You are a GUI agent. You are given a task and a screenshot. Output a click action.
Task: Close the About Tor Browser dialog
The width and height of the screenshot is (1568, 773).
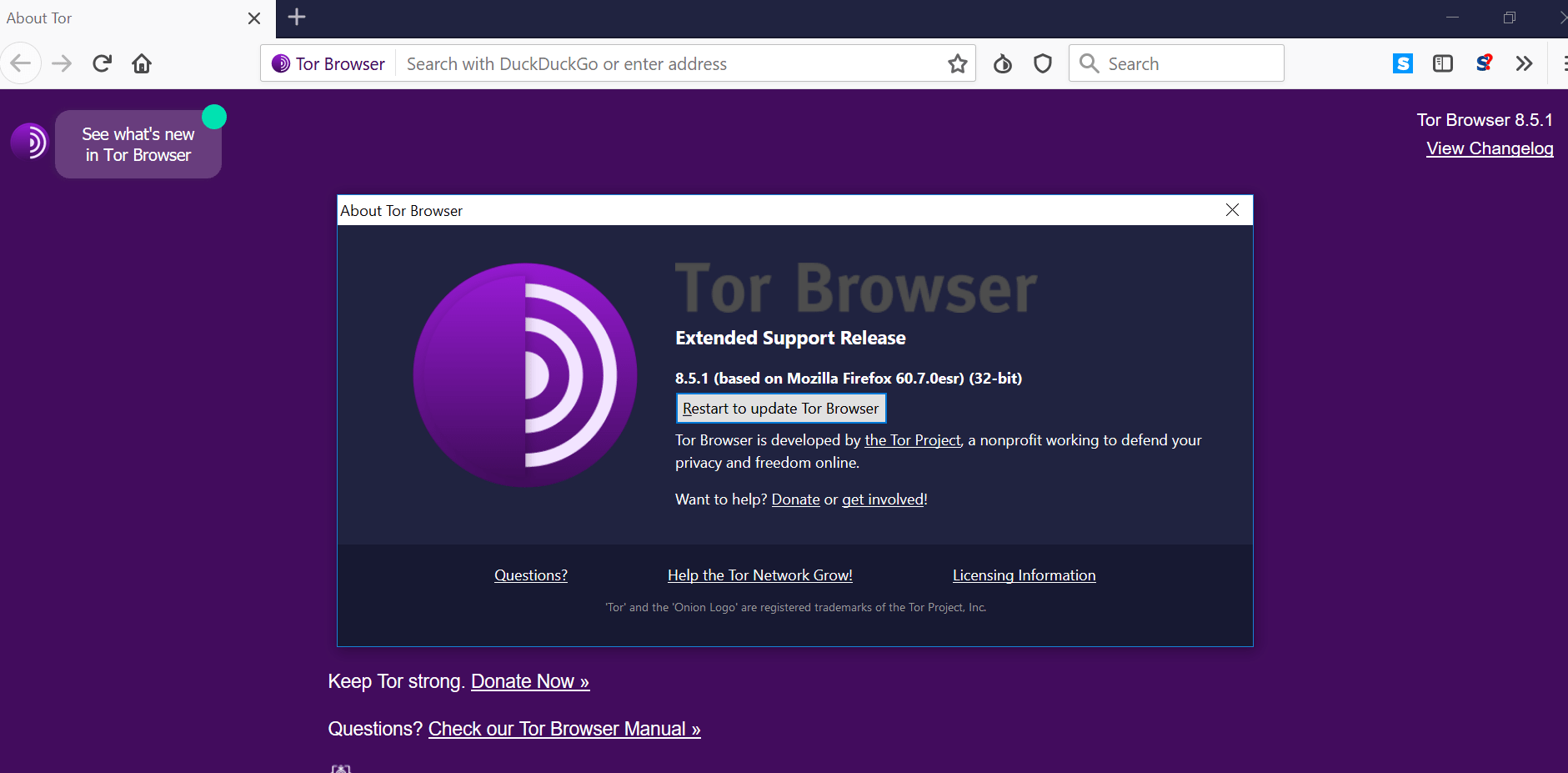click(1232, 210)
